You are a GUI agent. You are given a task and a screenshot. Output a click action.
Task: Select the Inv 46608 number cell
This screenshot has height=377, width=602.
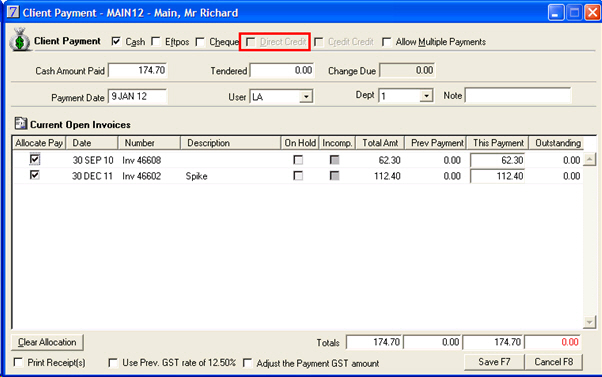coord(142,160)
